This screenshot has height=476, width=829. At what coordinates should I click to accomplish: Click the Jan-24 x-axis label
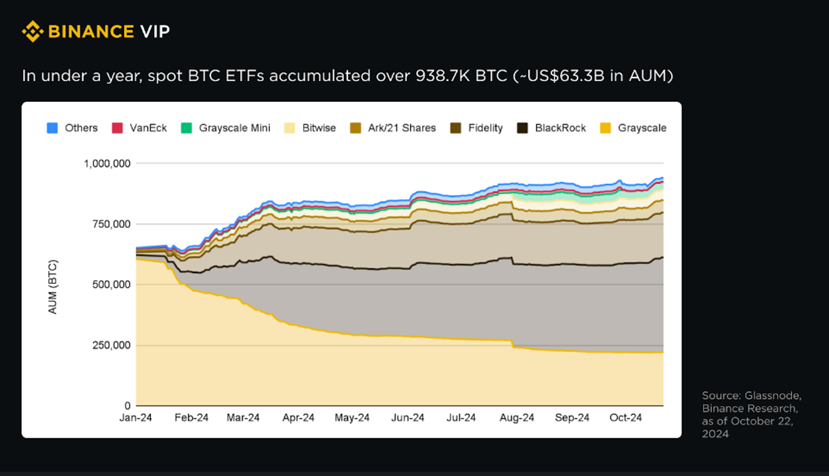pos(135,418)
